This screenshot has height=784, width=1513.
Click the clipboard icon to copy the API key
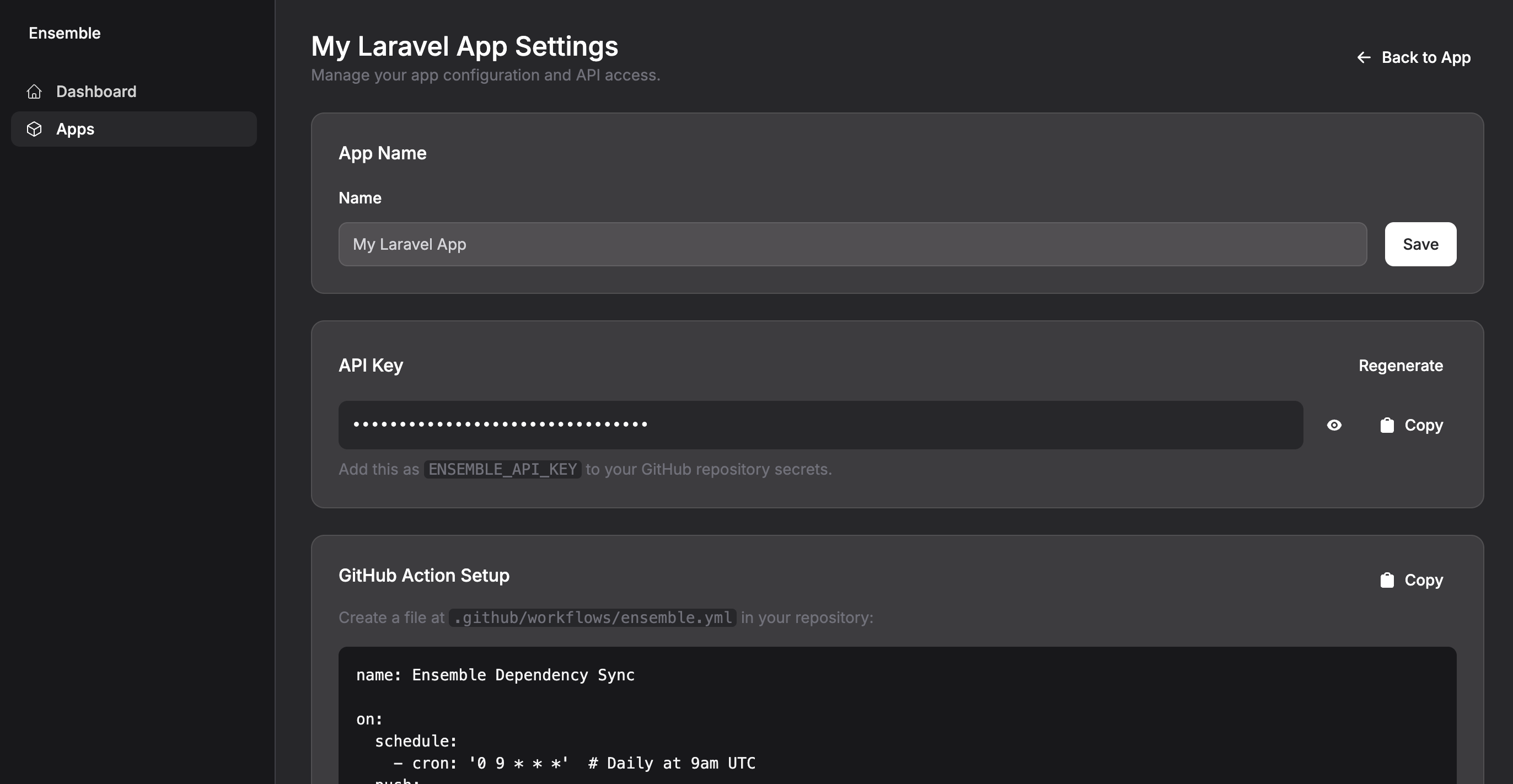[x=1387, y=425]
